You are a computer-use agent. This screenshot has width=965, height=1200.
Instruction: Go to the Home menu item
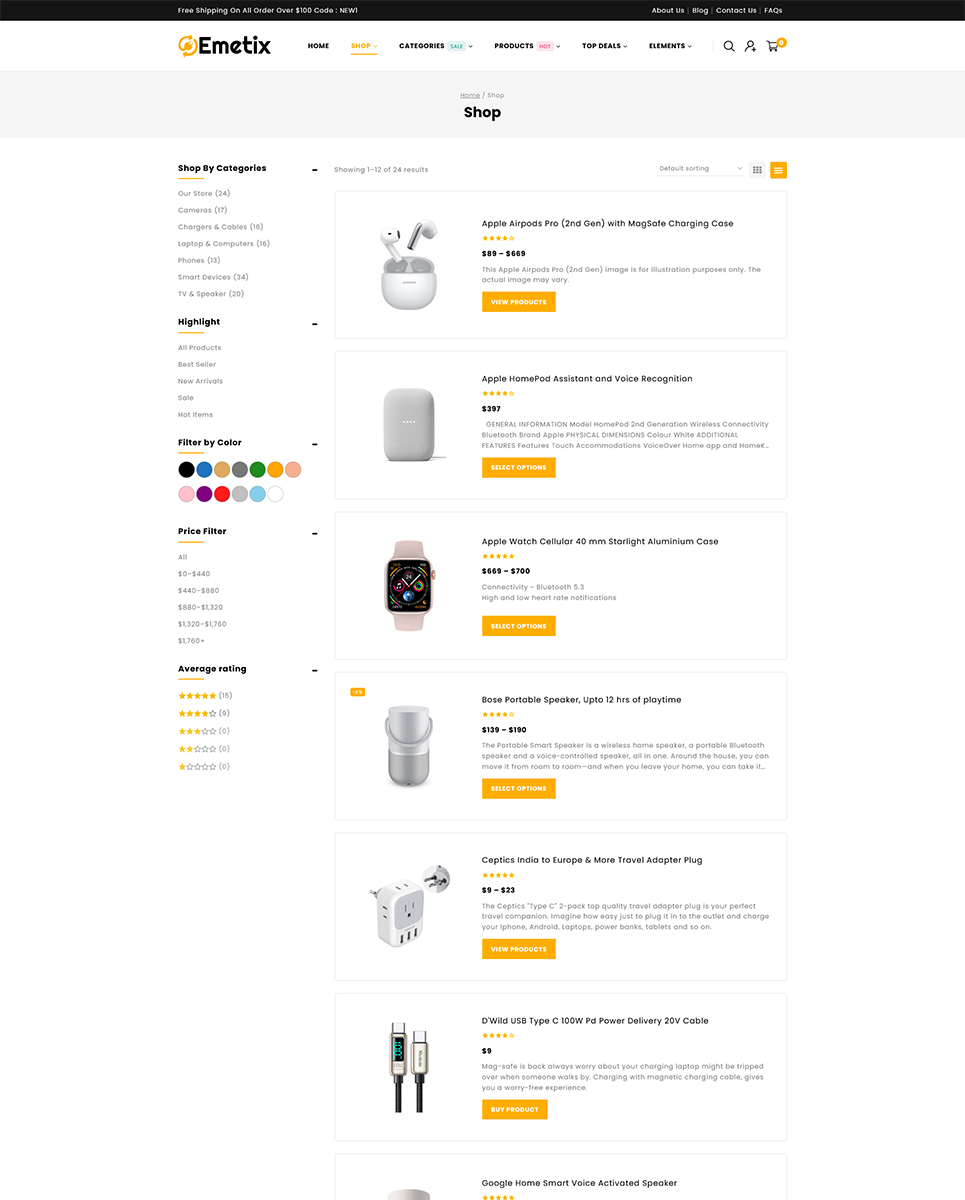coord(318,46)
